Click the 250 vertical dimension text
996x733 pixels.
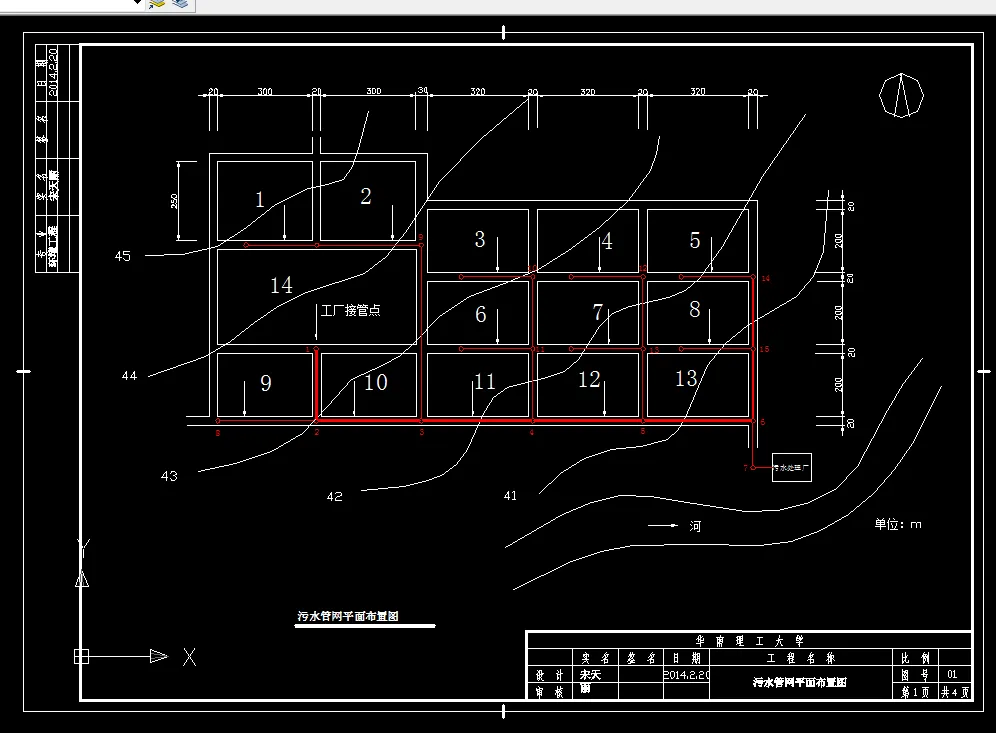coord(174,201)
